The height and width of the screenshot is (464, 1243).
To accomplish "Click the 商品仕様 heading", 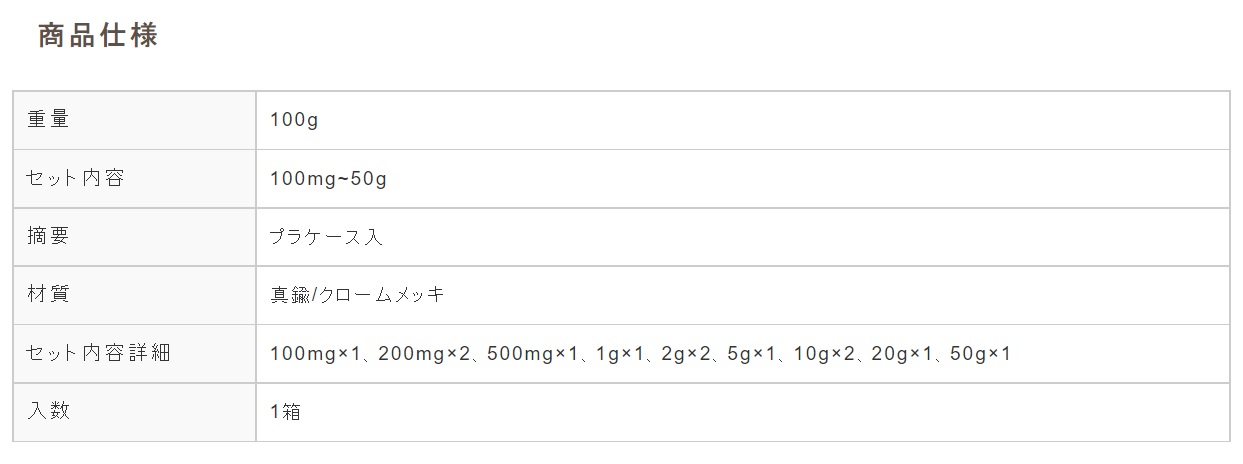I will 98,36.
